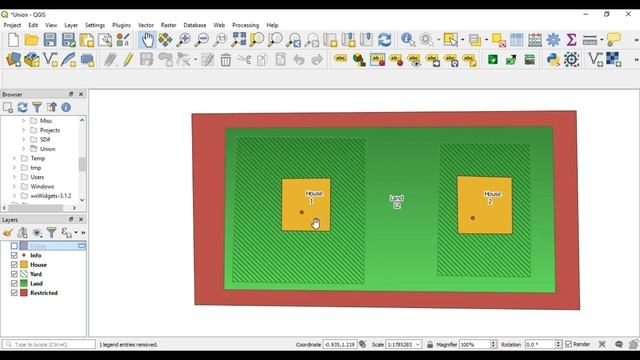Viewport: 640px width, 360px height.
Task: Open the Raster menu
Action: (169, 25)
